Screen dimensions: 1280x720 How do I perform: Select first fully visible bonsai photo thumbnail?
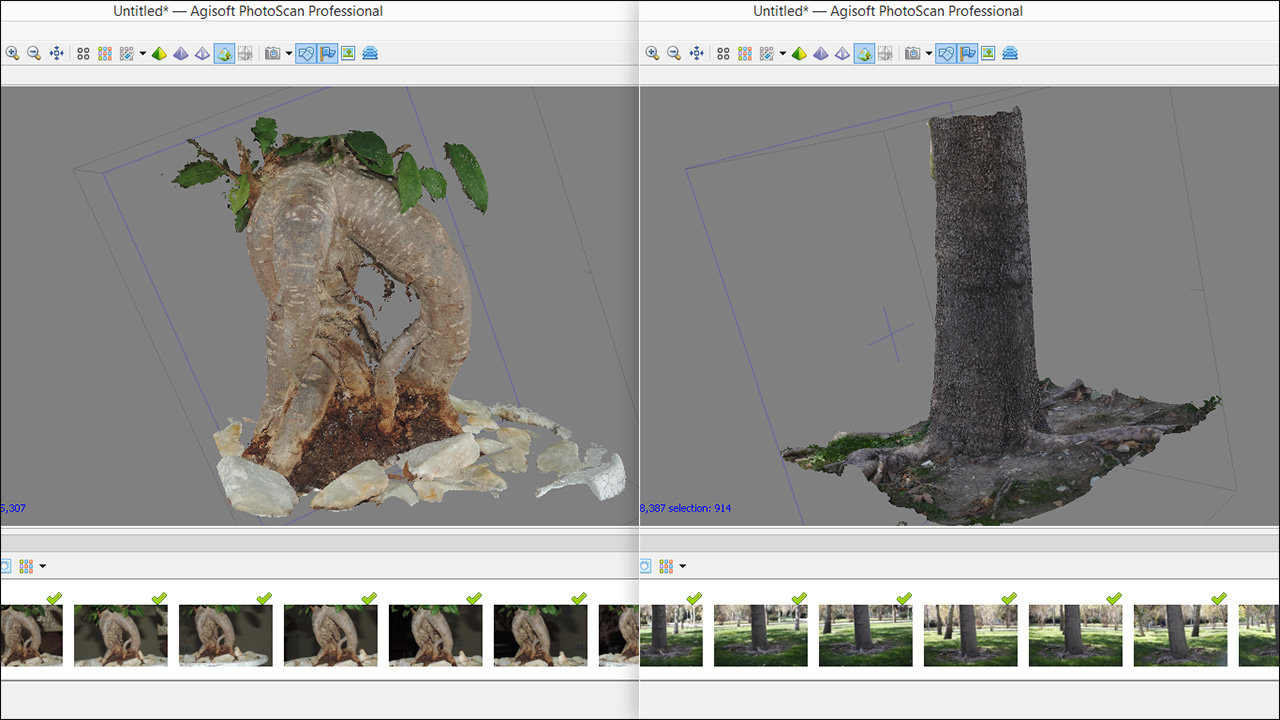pos(121,635)
